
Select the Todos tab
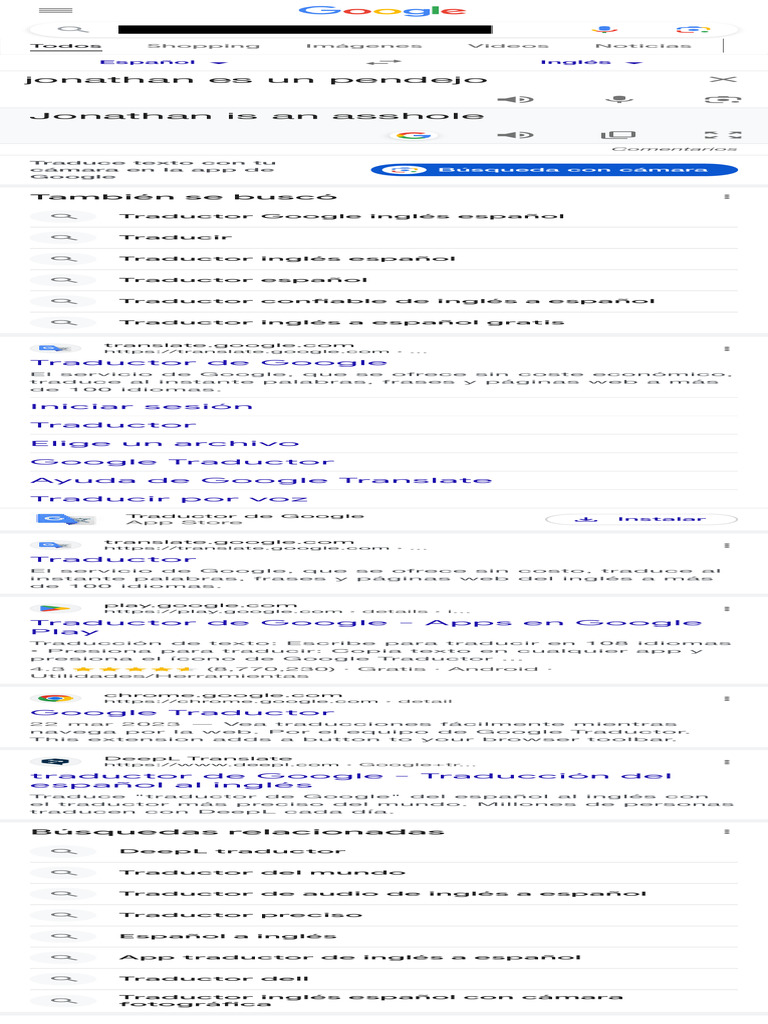[x=66, y=46]
